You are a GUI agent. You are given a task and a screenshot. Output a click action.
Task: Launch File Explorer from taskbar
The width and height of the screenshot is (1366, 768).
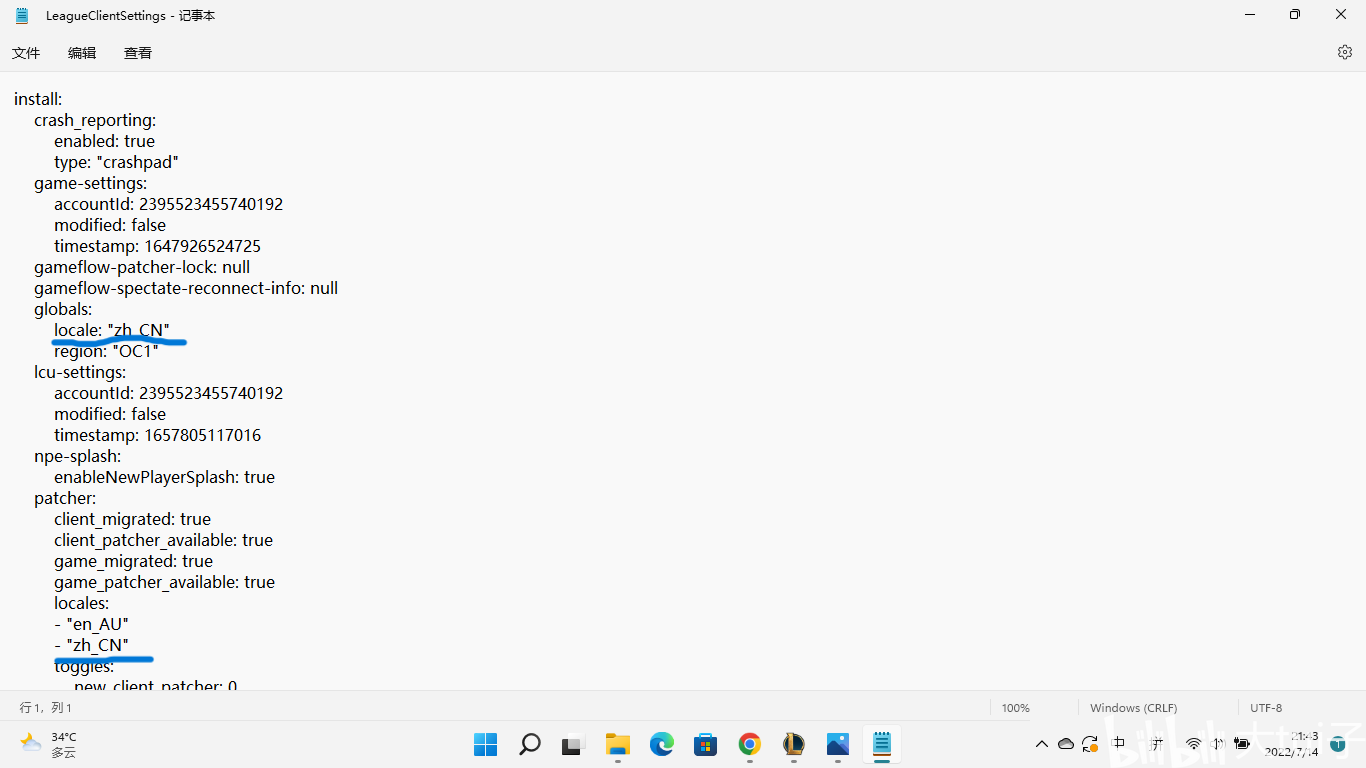coord(618,744)
